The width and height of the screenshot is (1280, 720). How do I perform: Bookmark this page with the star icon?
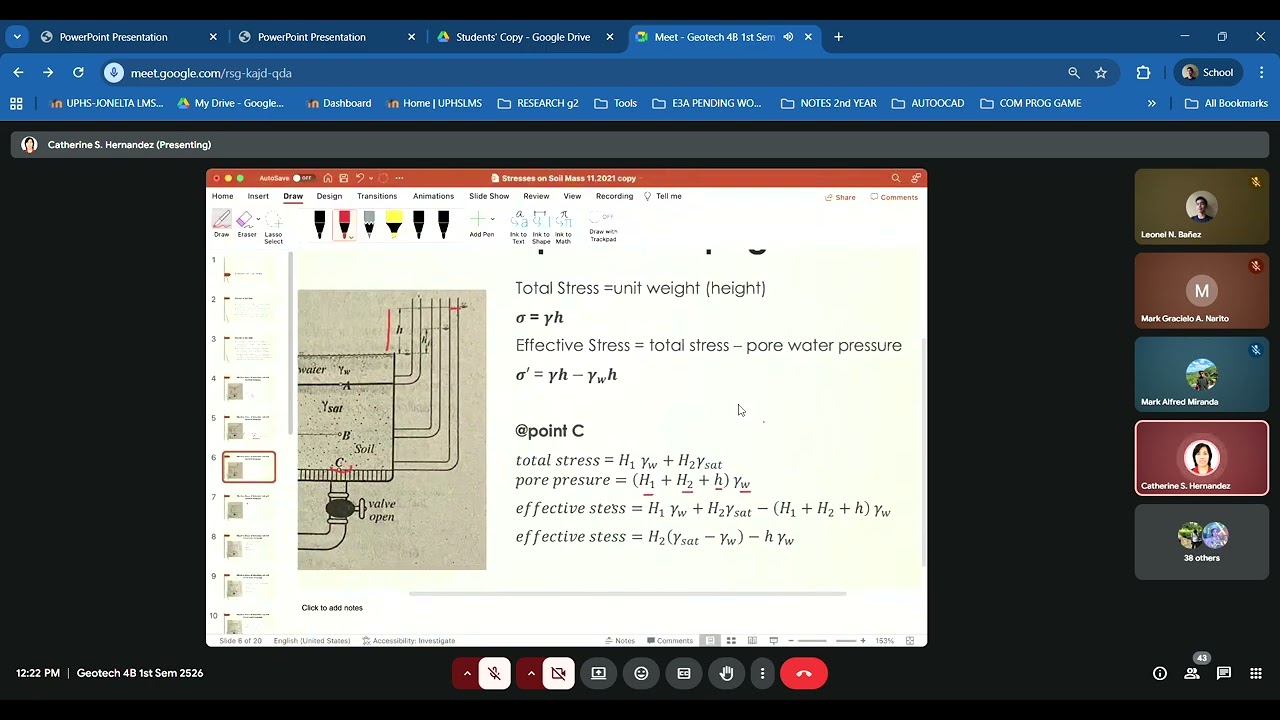point(1101,73)
